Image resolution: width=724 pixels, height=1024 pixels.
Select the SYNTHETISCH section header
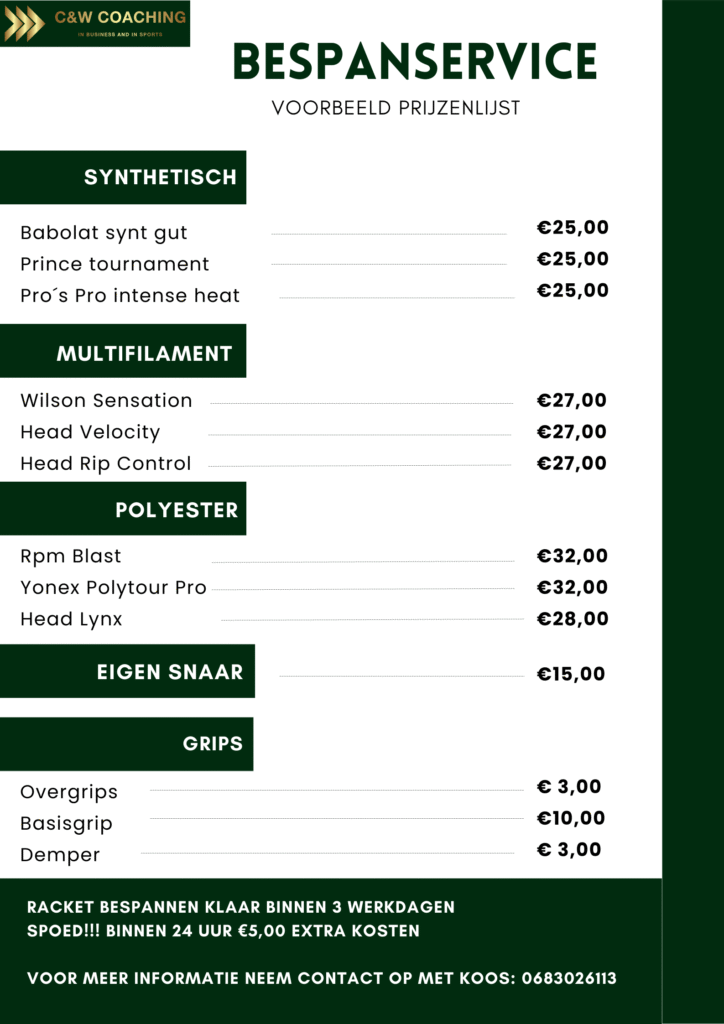coord(160,178)
